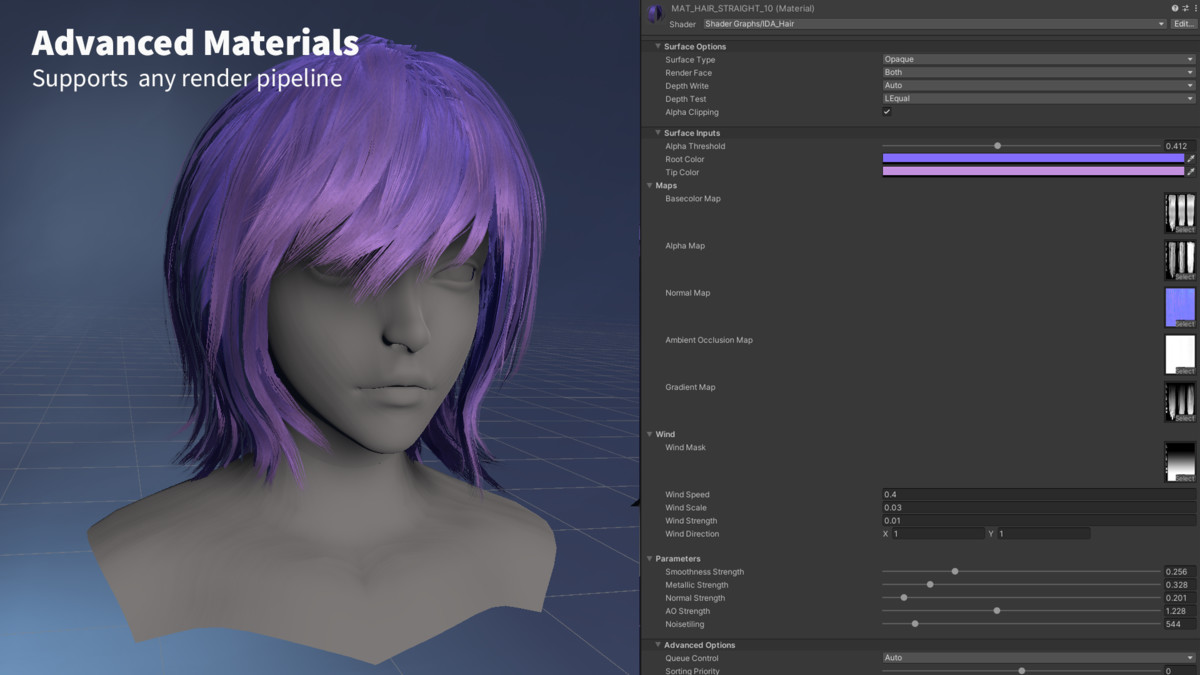Click the Wind Speed value field
The width and height of the screenshot is (1200, 675).
coord(1038,495)
